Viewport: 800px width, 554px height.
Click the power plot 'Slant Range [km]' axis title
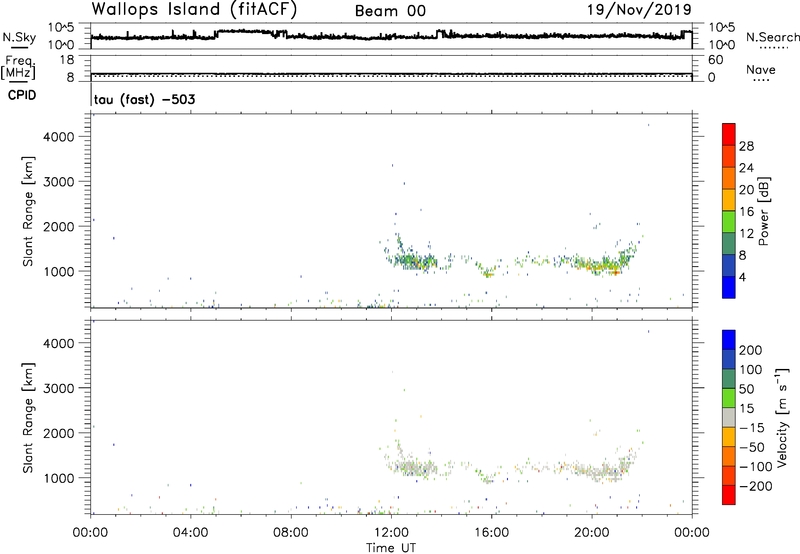tap(28, 211)
